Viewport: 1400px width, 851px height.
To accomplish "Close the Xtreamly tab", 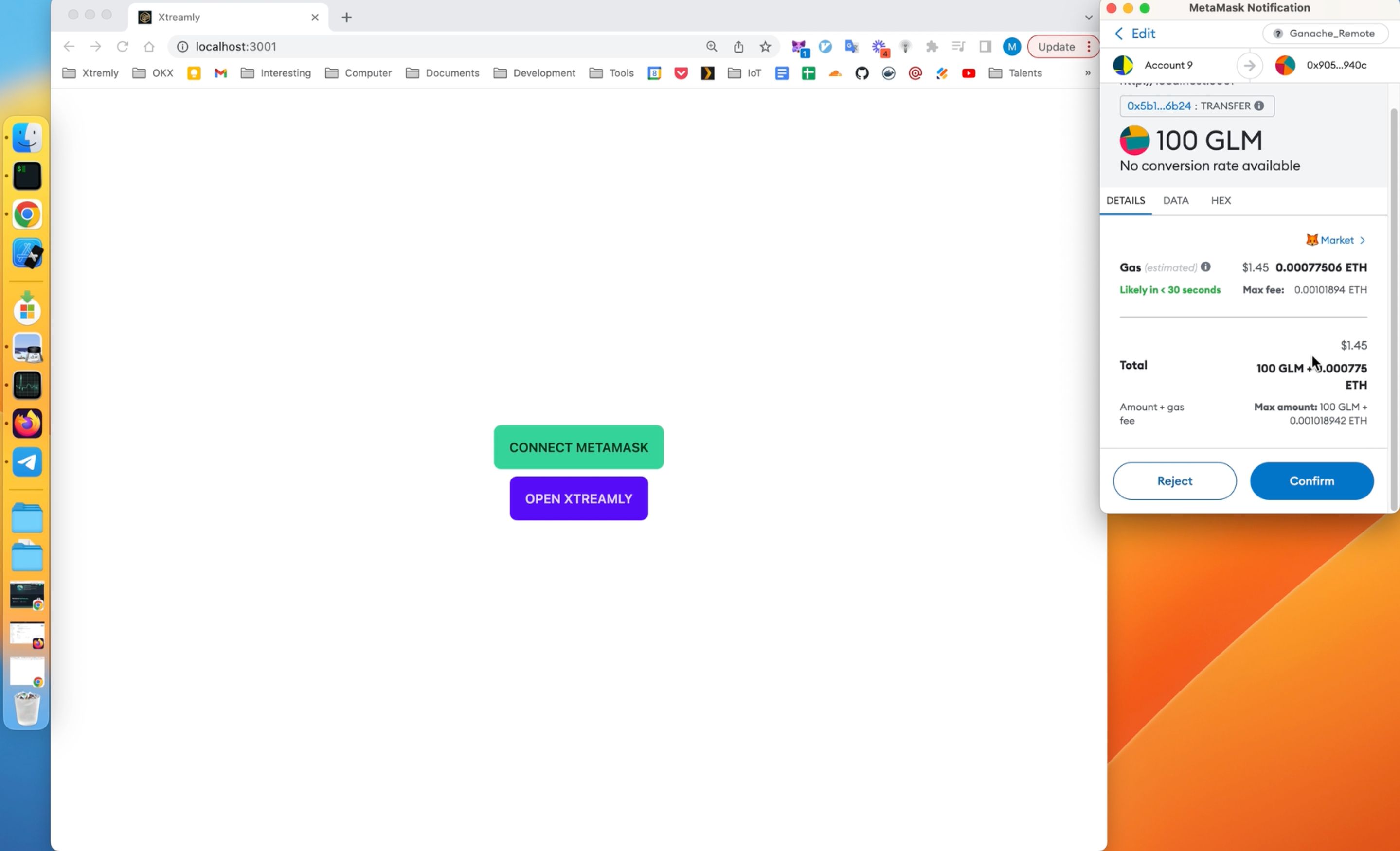I will 315,17.
